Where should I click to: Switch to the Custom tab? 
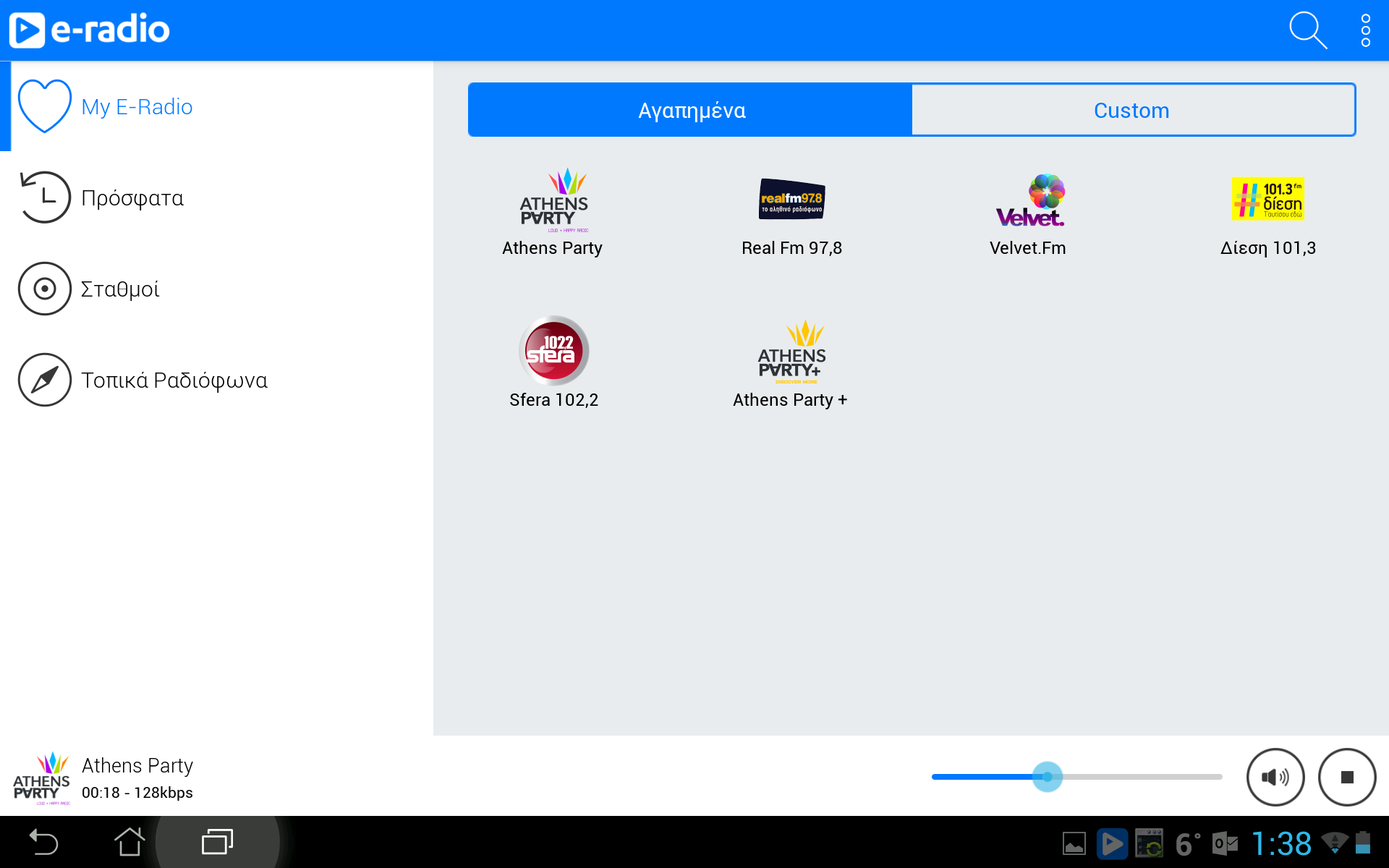click(x=1133, y=110)
